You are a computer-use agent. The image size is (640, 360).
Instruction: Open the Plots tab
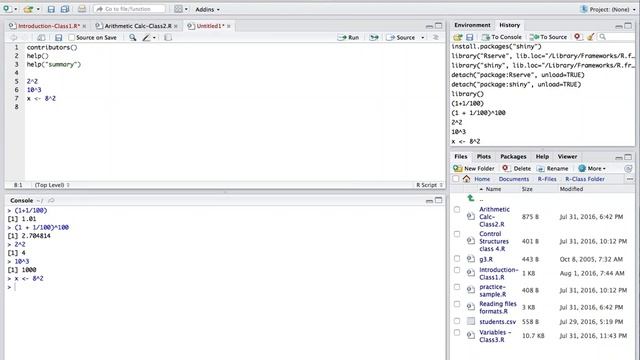tap(484, 156)
